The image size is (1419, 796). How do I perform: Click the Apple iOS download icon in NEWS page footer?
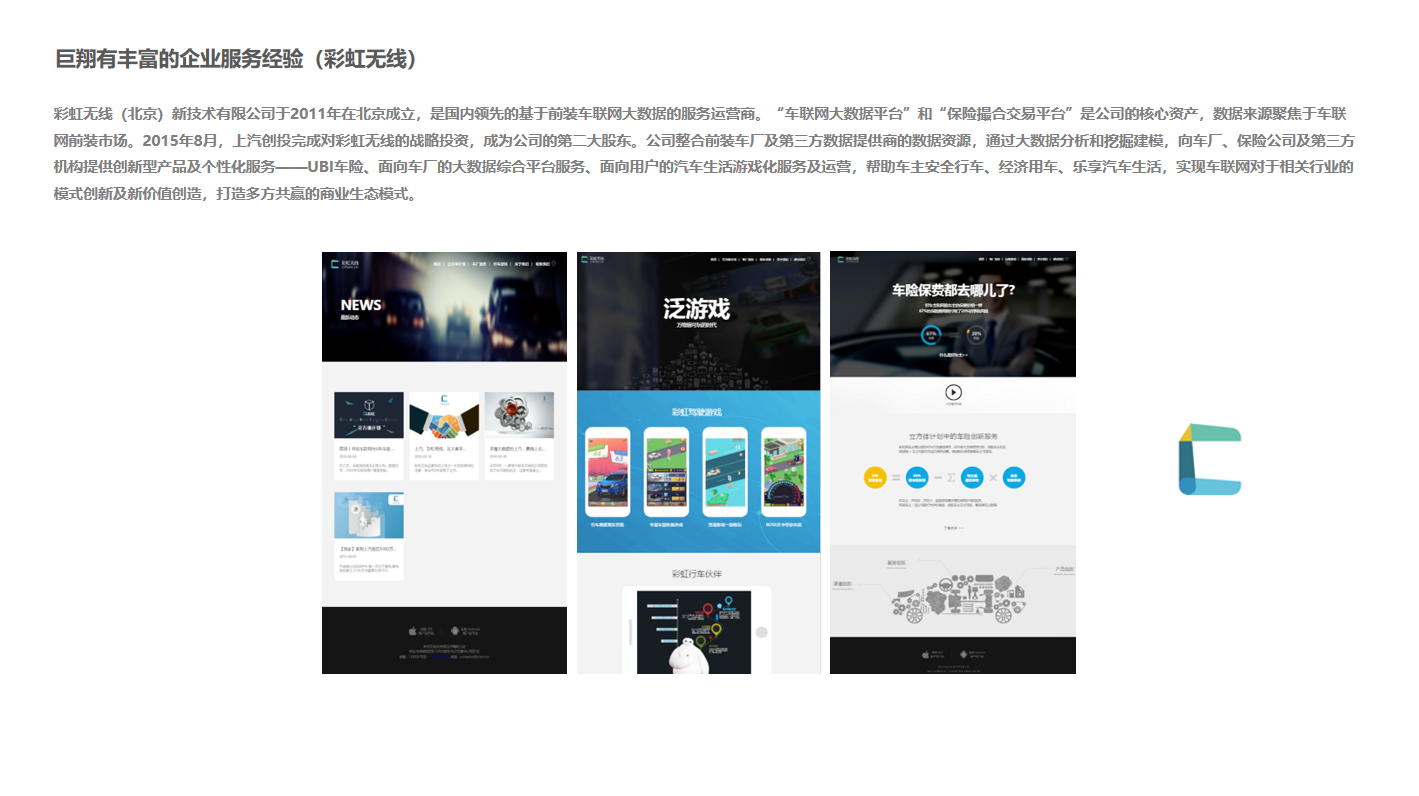click(x=413, y=631)
